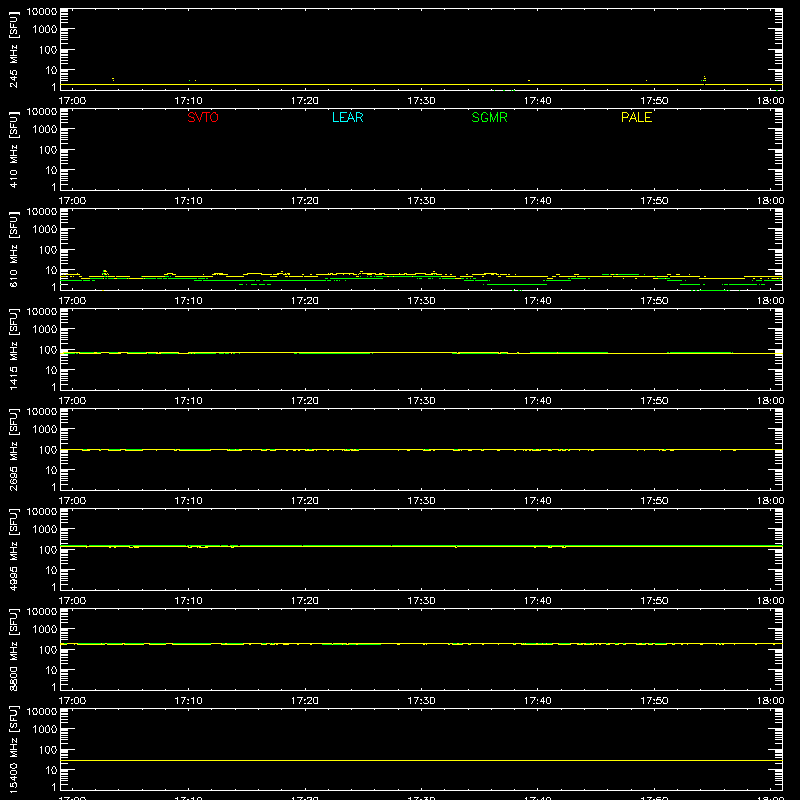Screen dimensions: 800x800
Task: Click 17:10 under the 1415 MHz panel
Action: point(188,401)
